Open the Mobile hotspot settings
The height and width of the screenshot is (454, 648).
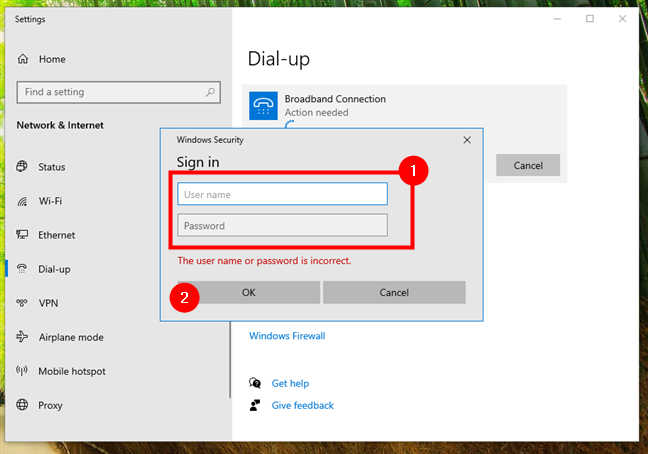click(x=72, y=371)
